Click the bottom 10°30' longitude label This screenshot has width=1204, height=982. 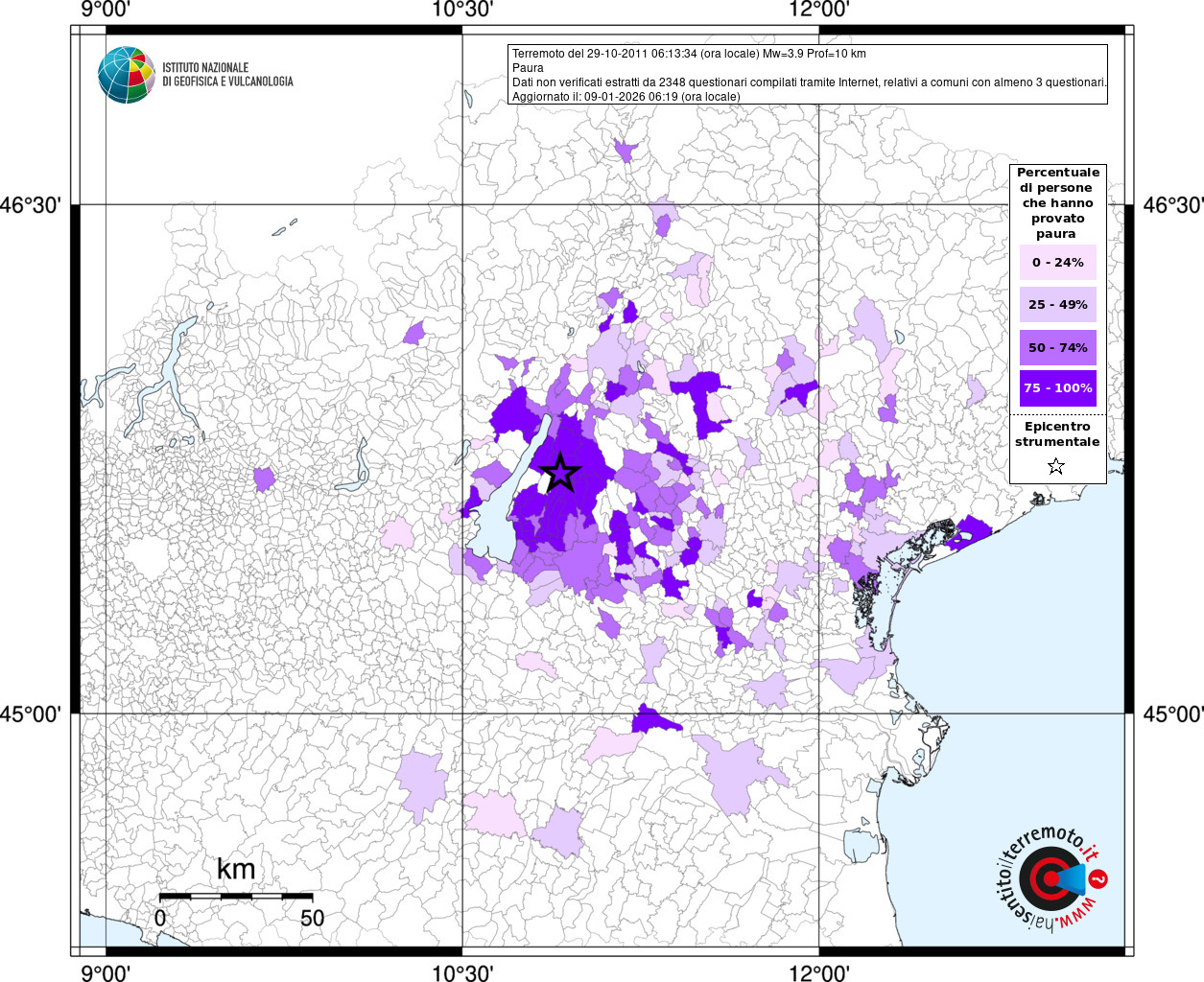tap(462, 972)
